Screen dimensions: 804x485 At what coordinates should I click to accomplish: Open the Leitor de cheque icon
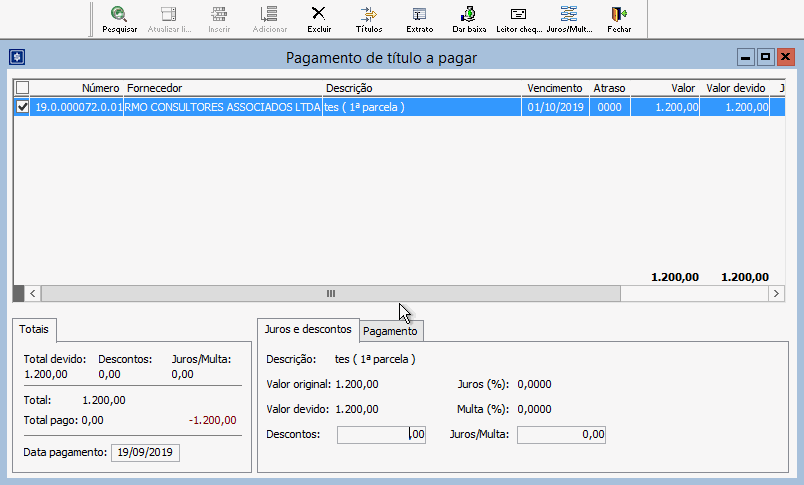pos(518,18)
